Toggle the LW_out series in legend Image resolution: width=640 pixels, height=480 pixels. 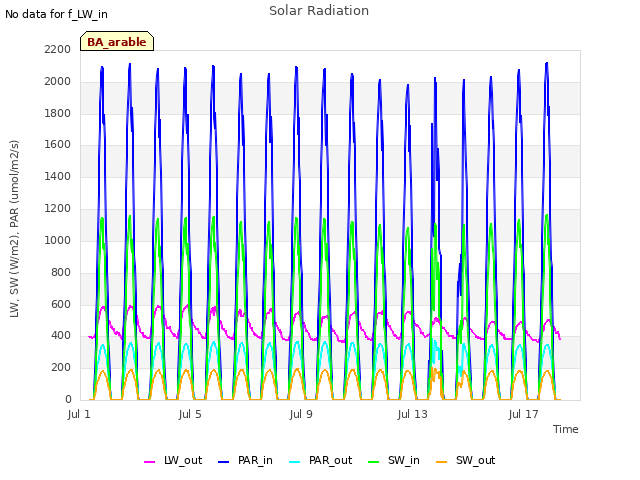173,461
